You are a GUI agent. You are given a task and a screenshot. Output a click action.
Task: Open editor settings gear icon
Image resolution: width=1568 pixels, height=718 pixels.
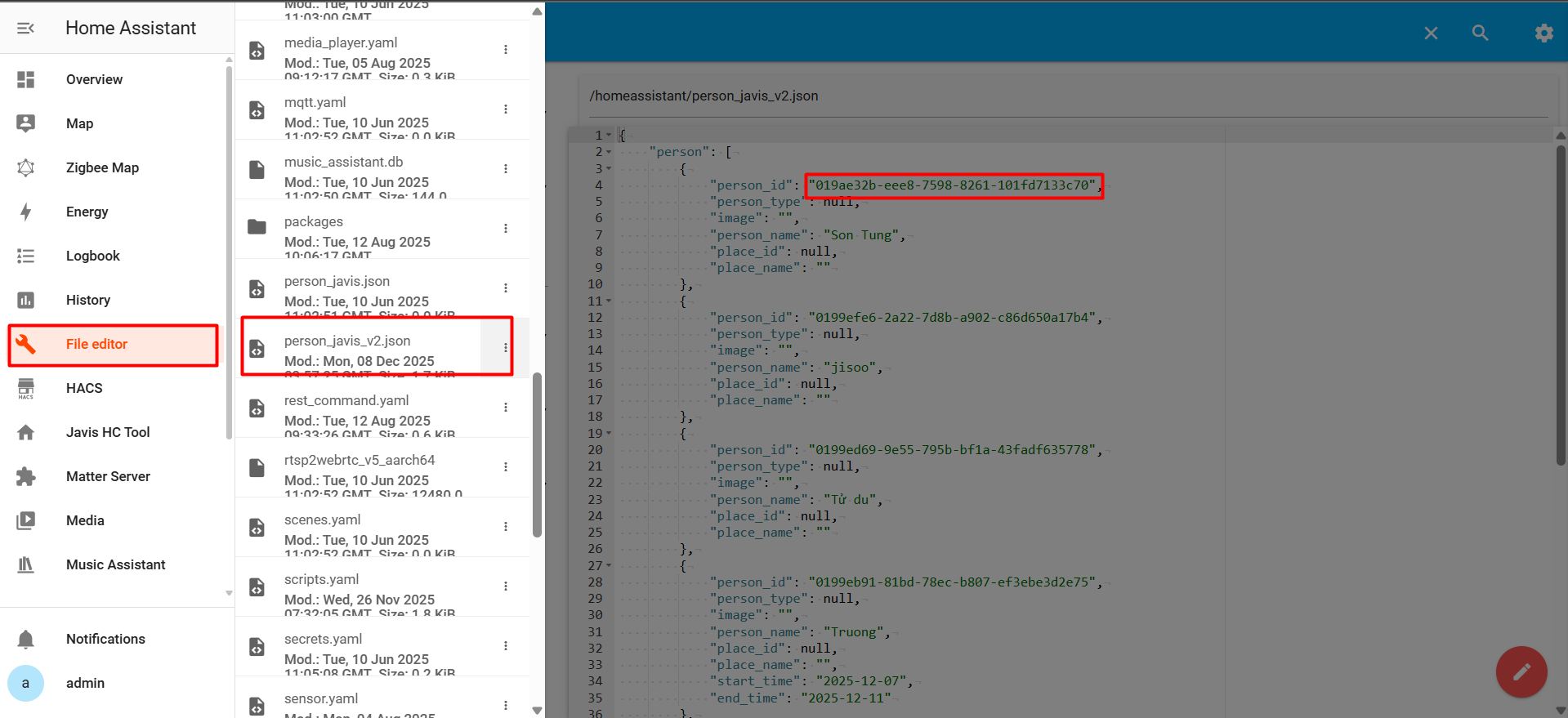coord(1543,33)
